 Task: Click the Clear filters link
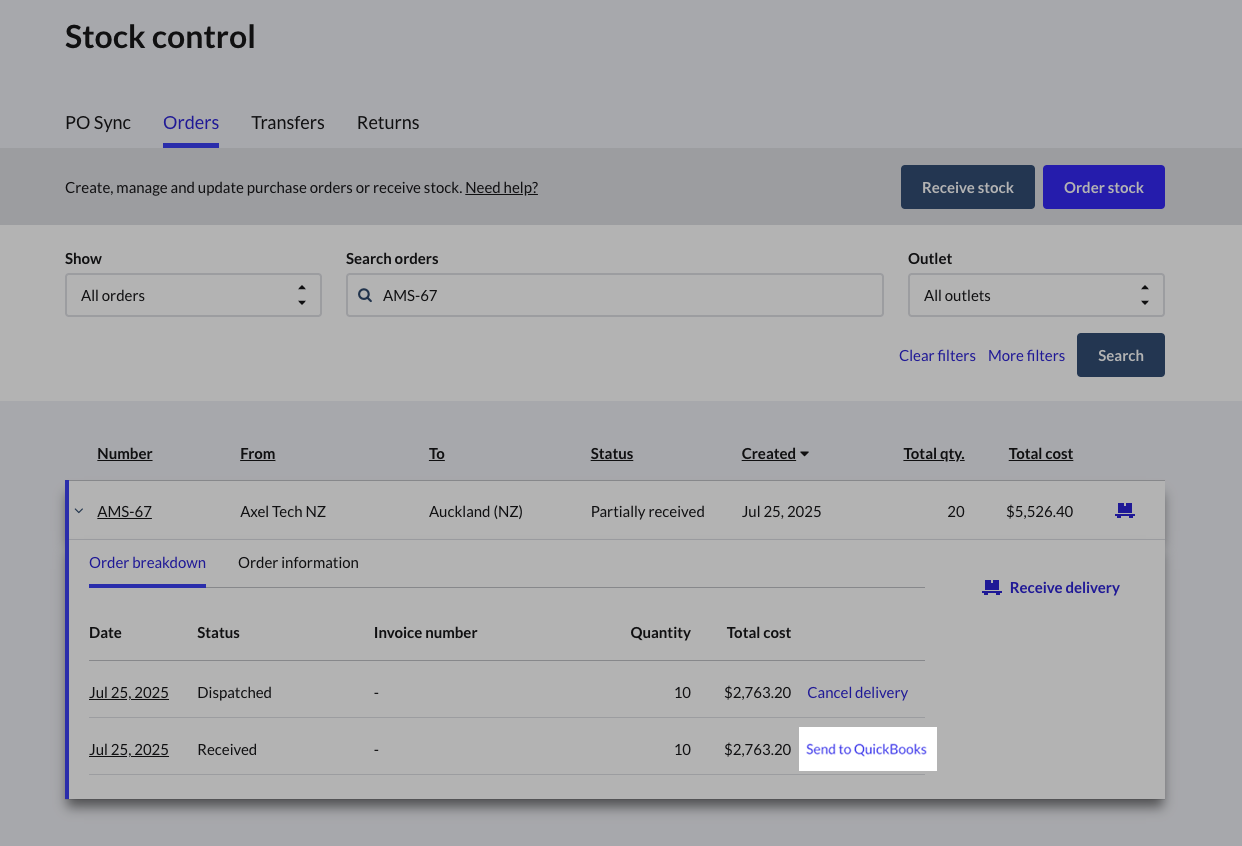937,355
